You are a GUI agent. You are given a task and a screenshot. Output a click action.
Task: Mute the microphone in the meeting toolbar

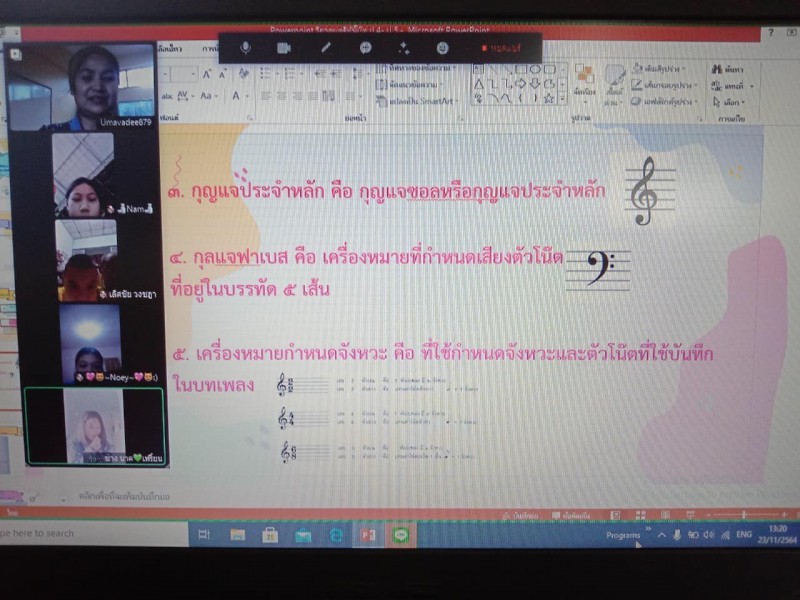(x=246, y=48)
